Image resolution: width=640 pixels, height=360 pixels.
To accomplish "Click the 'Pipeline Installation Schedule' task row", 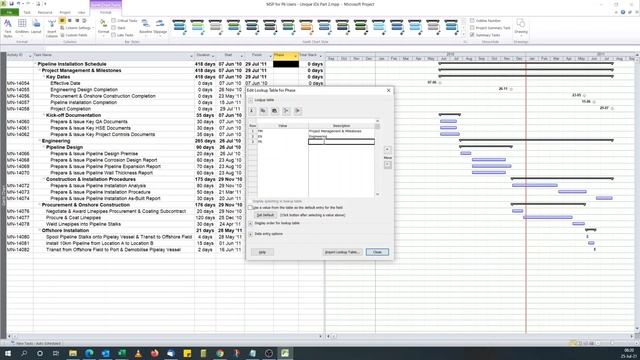I will click(x=72, y=64).
